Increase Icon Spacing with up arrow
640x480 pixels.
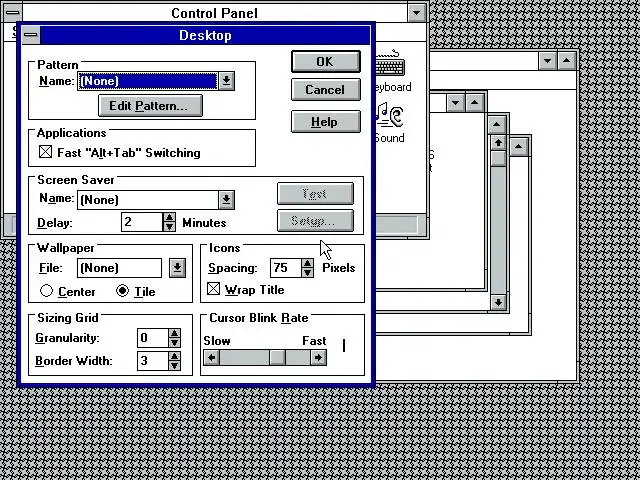pyautogui.click(x=308, y=263)
